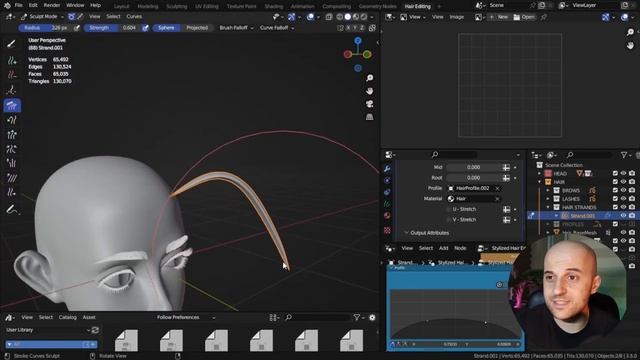Open the Curve Falloff dropdown
The height and width of the screenshot is (360, 640).
(277, 28)
